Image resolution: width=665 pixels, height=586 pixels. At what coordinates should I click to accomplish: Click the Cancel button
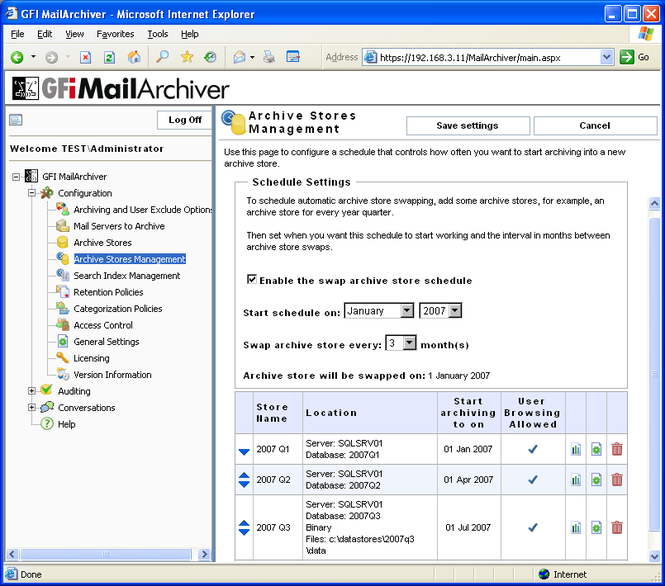coord(595,126)
